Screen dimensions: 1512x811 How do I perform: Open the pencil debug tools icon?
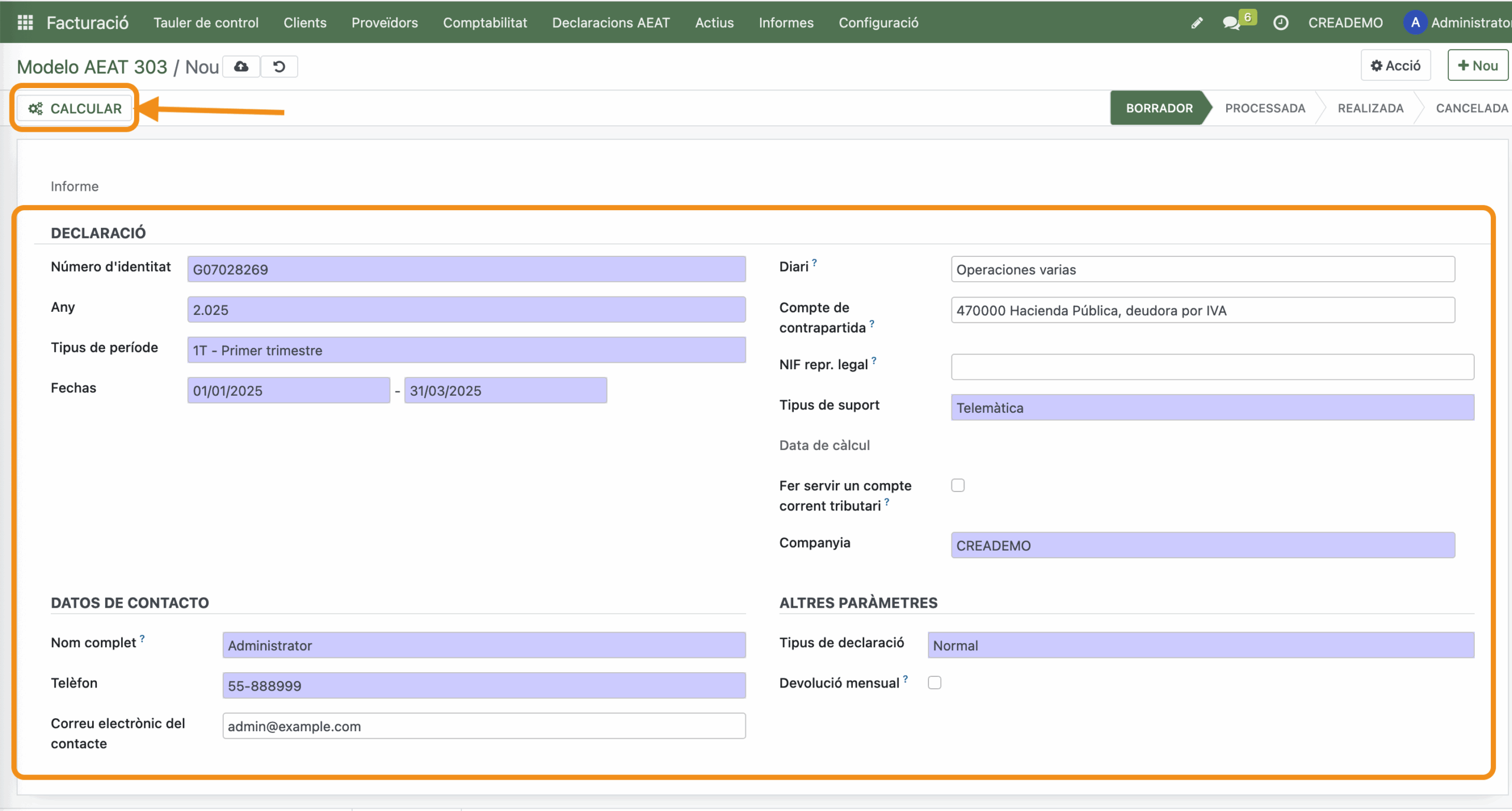(1197, 23)
